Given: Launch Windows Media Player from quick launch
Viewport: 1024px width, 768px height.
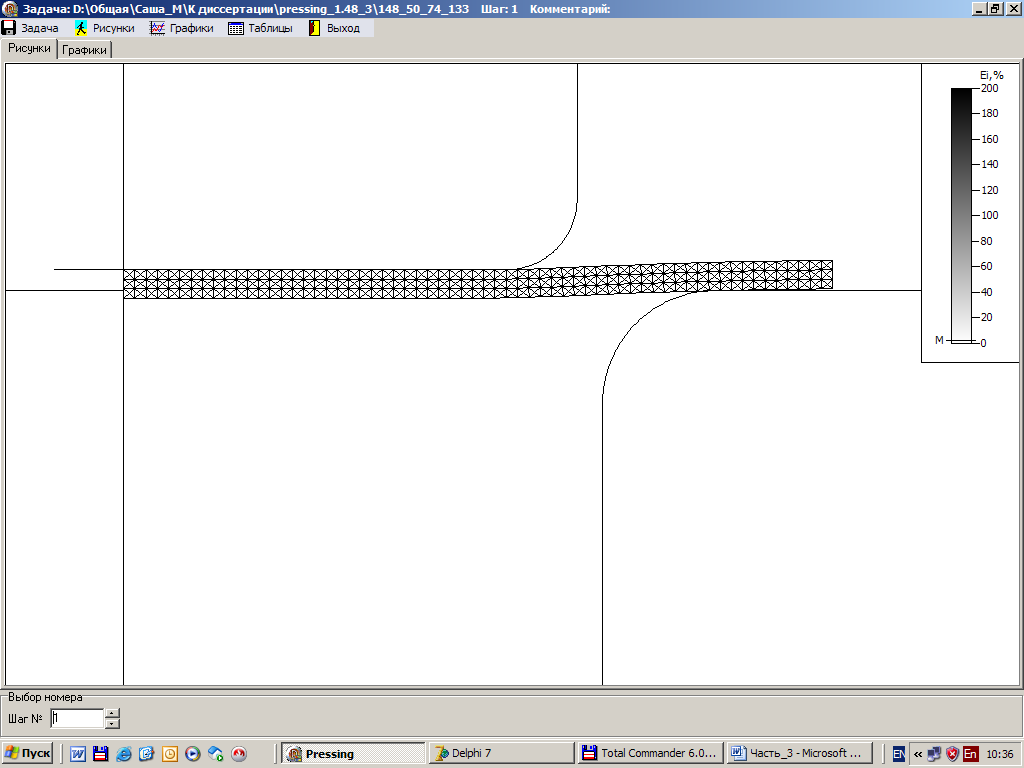Looking at the screenshot, I should tap(193, 754).
